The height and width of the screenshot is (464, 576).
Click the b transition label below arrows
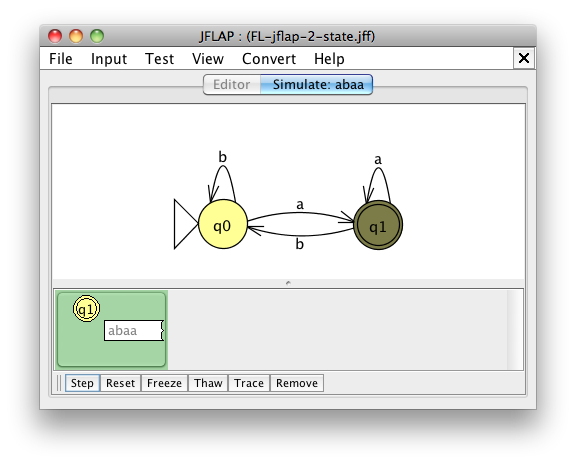pos(299,244)
